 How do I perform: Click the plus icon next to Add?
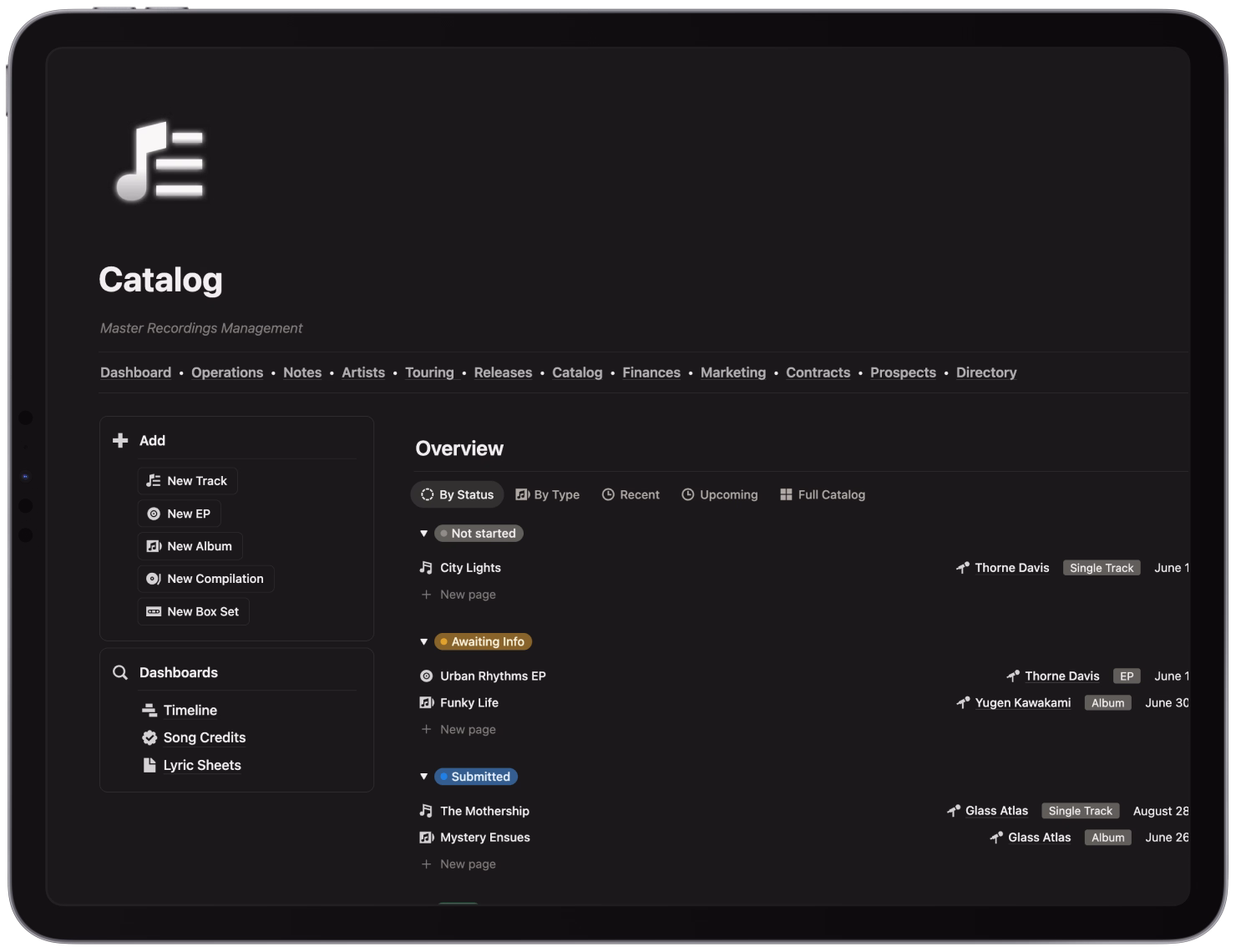coord(120,440)
